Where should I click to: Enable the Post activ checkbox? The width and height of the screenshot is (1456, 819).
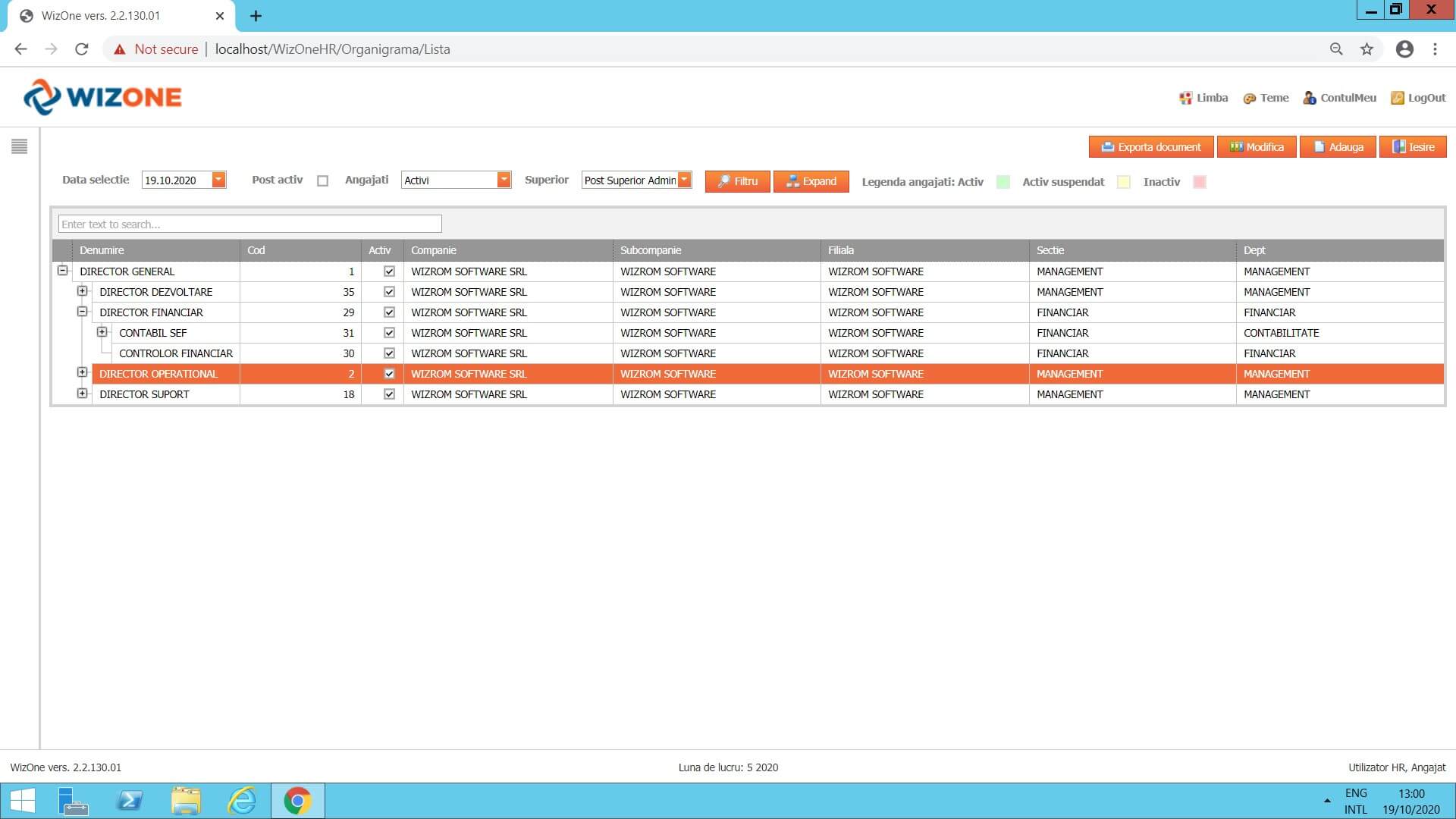click(323, 181)
